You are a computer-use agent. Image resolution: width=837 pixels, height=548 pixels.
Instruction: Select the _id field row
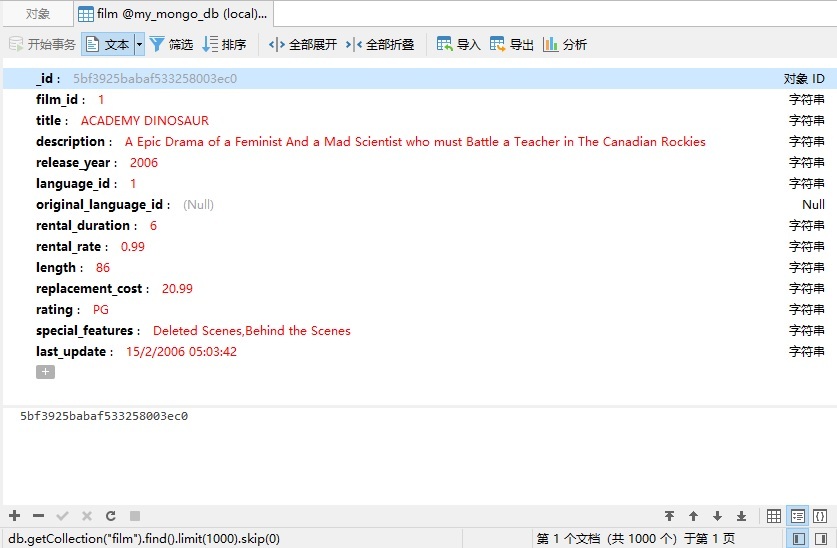pyautogui.click(x=420, y=78)
